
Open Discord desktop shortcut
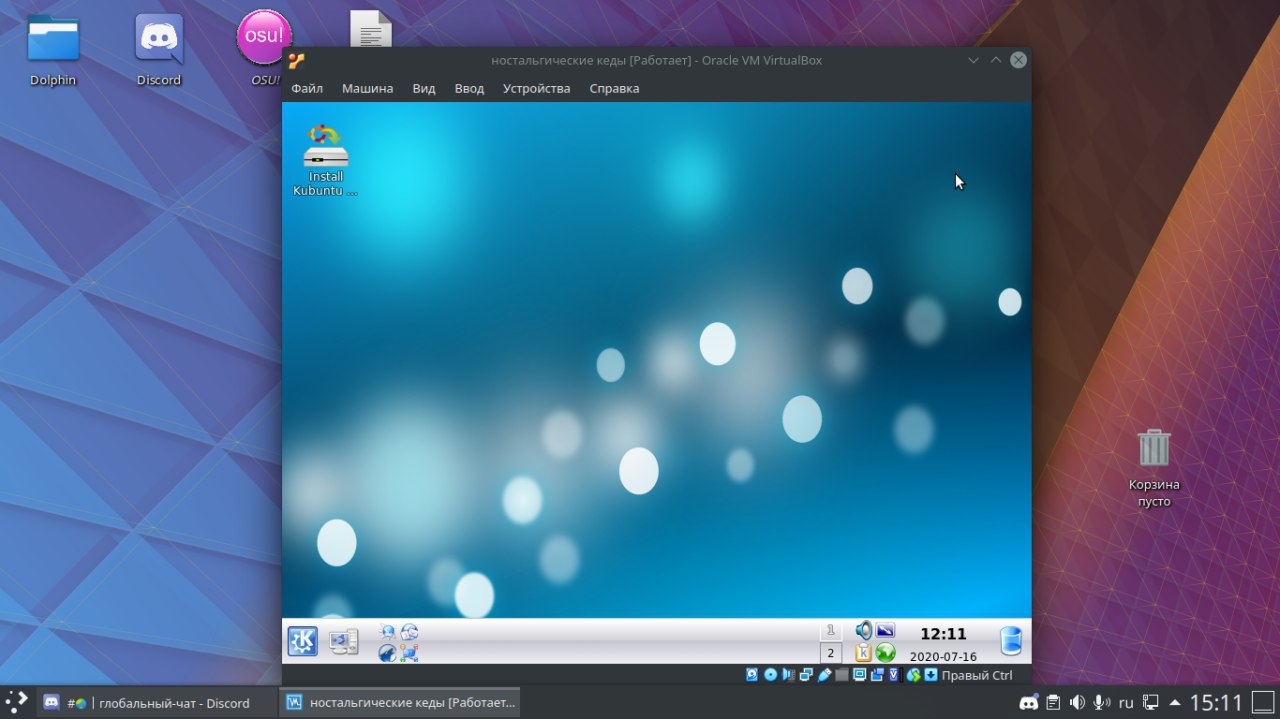point(159,50)
